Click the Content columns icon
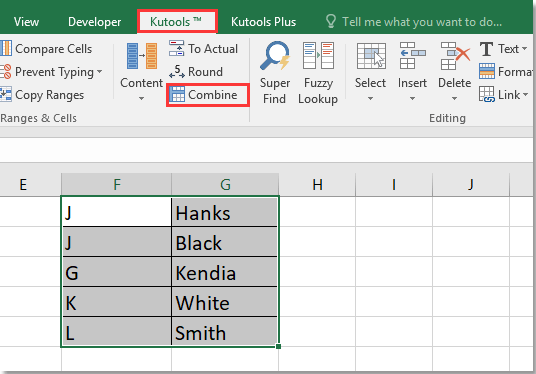The width and height of the screenshot is (536, 374). (142, 56)
